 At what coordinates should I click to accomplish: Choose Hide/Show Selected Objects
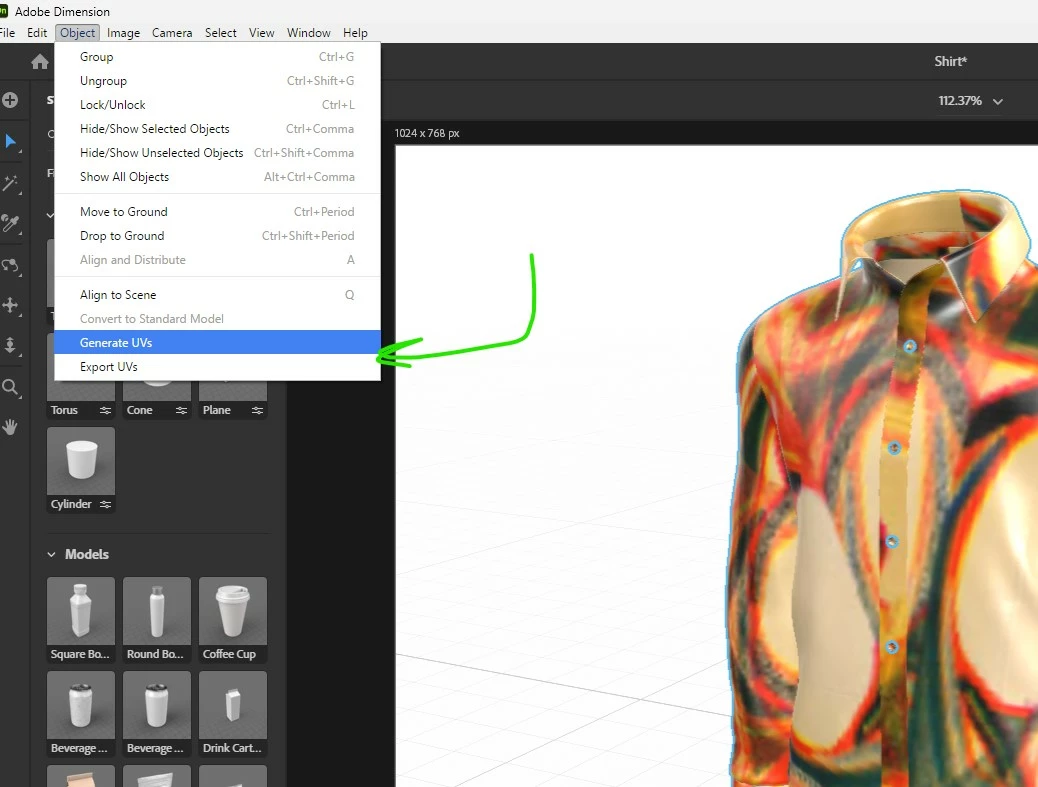pos(217,129)
